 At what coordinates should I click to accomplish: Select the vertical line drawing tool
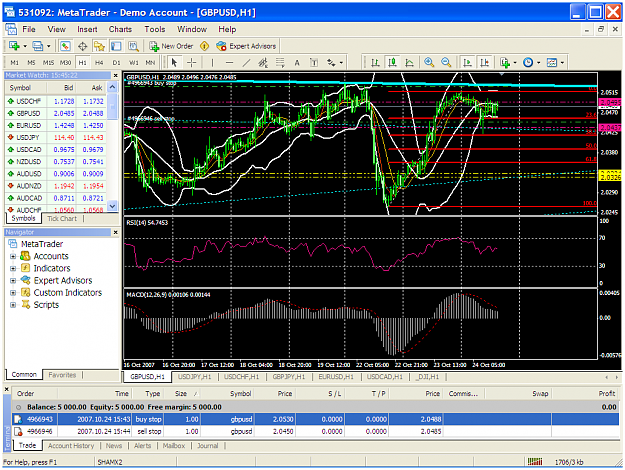click(x=212, y=63)
